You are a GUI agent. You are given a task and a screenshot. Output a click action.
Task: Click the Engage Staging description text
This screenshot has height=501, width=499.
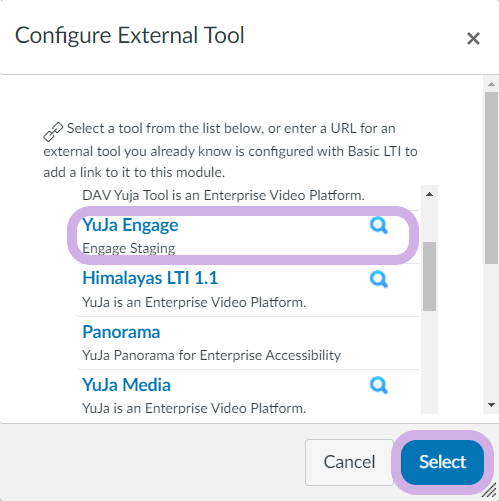click(x=129, y=248)
